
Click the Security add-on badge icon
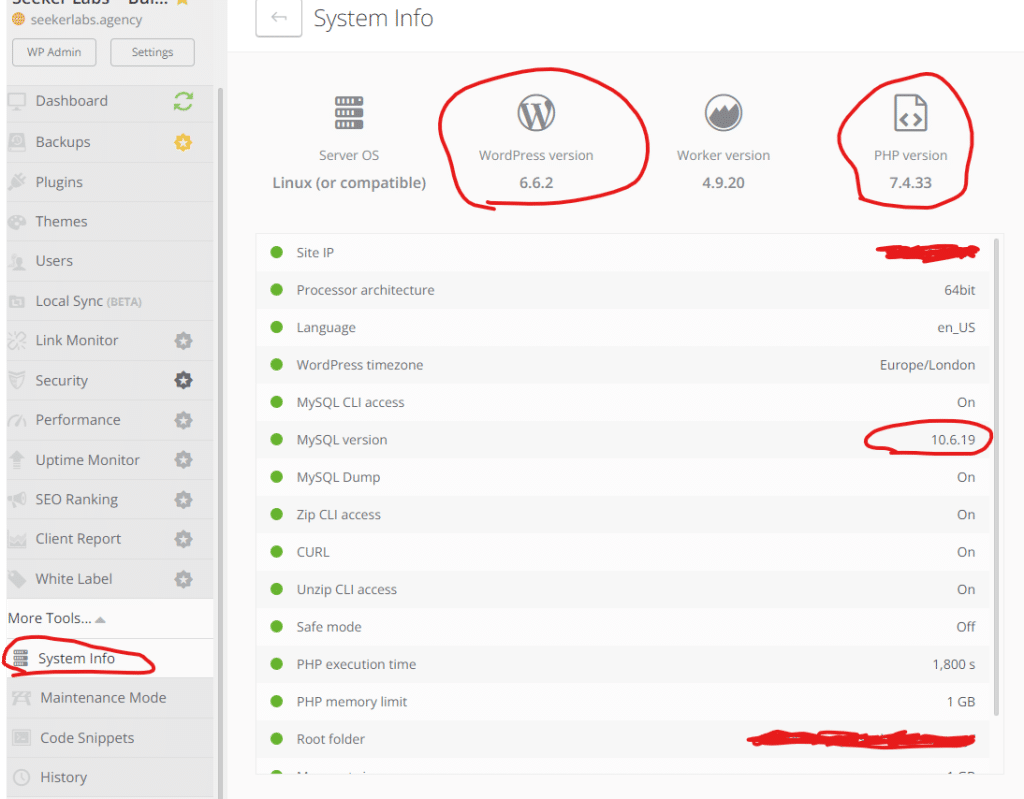click(184, 380)
